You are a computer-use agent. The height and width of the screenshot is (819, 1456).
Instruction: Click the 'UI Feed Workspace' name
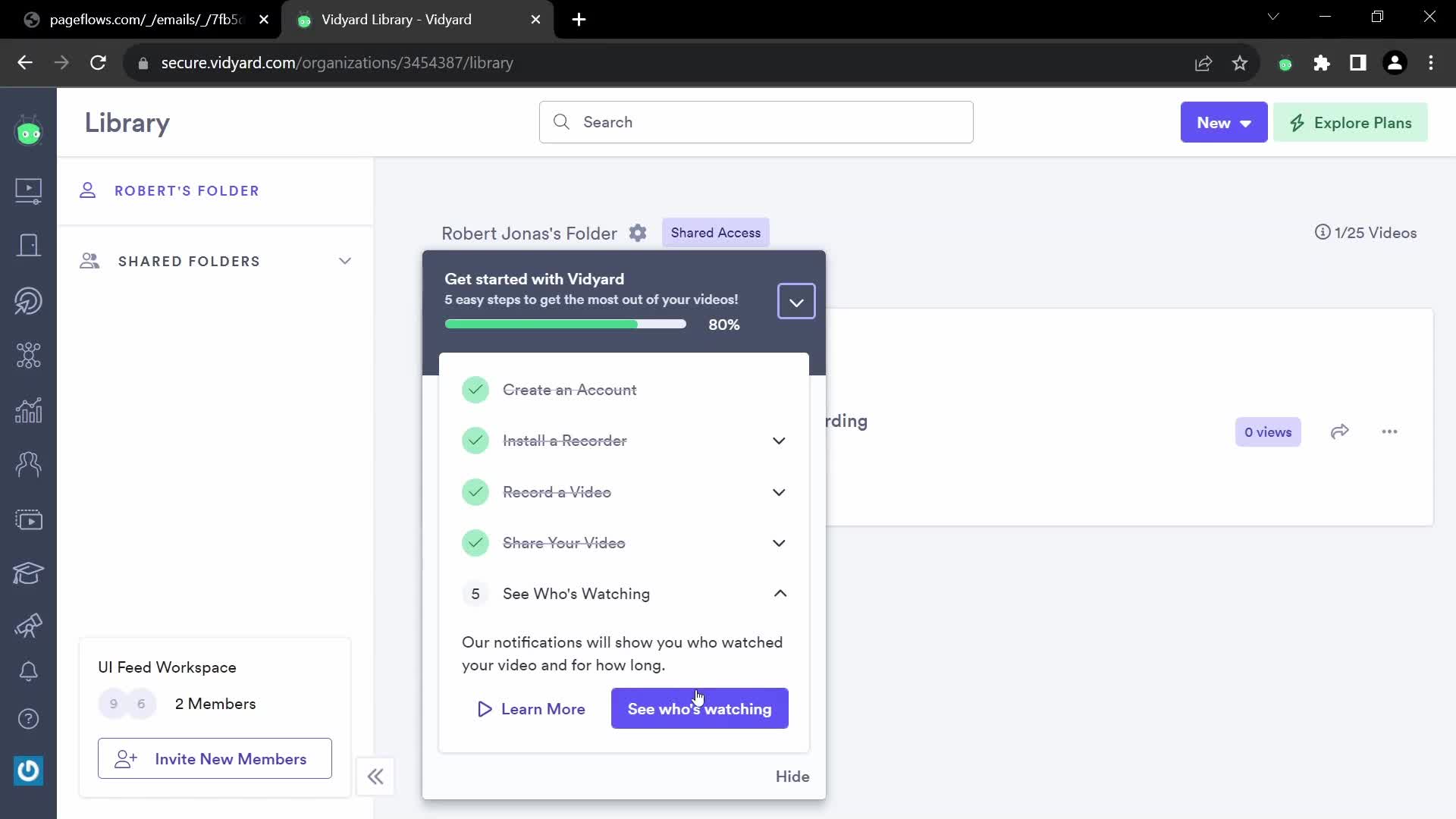167,667
